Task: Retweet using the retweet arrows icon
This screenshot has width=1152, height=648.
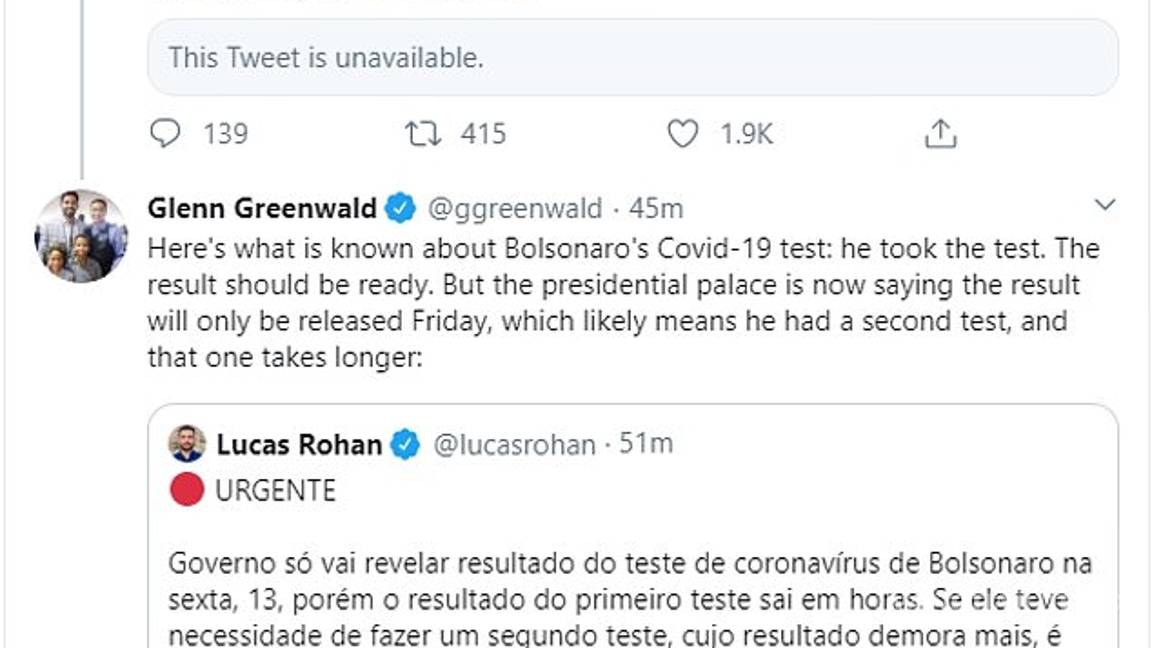Action: point(423,134)
